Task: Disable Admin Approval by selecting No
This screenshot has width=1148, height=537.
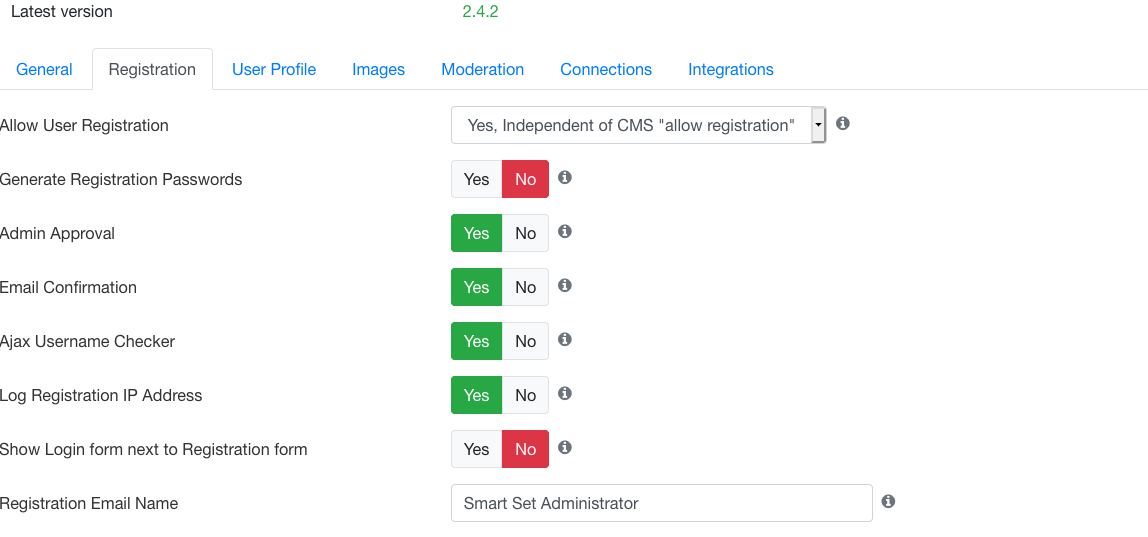Action: point(525,233)
